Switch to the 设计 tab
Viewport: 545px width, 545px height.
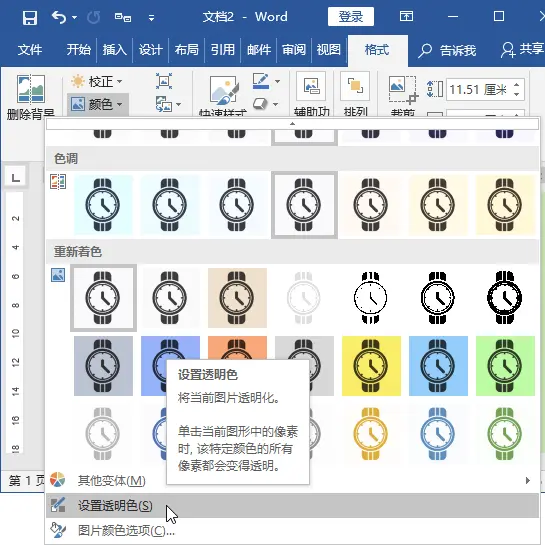tap(151, 50)
